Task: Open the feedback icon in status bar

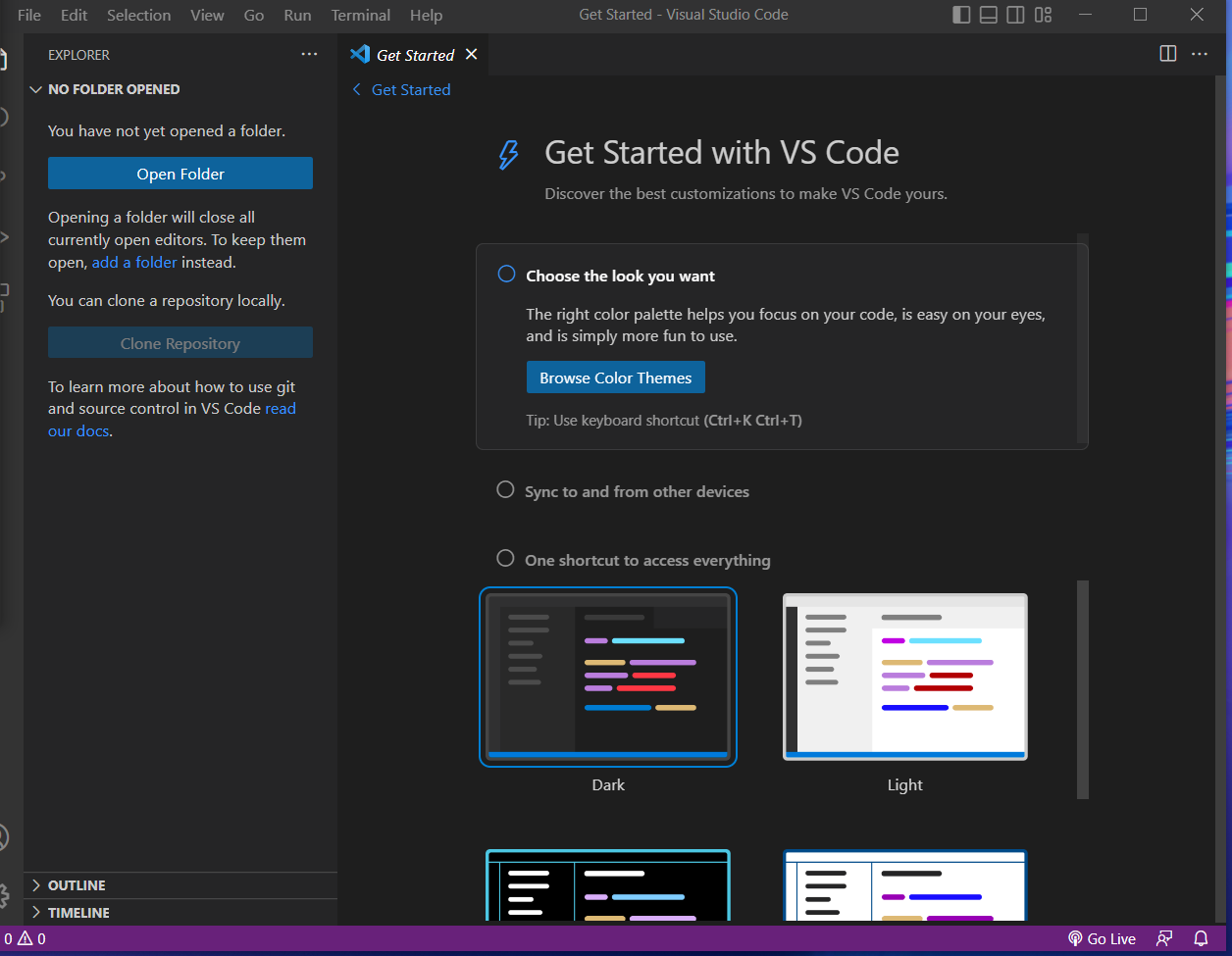Action: [x=1164, y=938]
